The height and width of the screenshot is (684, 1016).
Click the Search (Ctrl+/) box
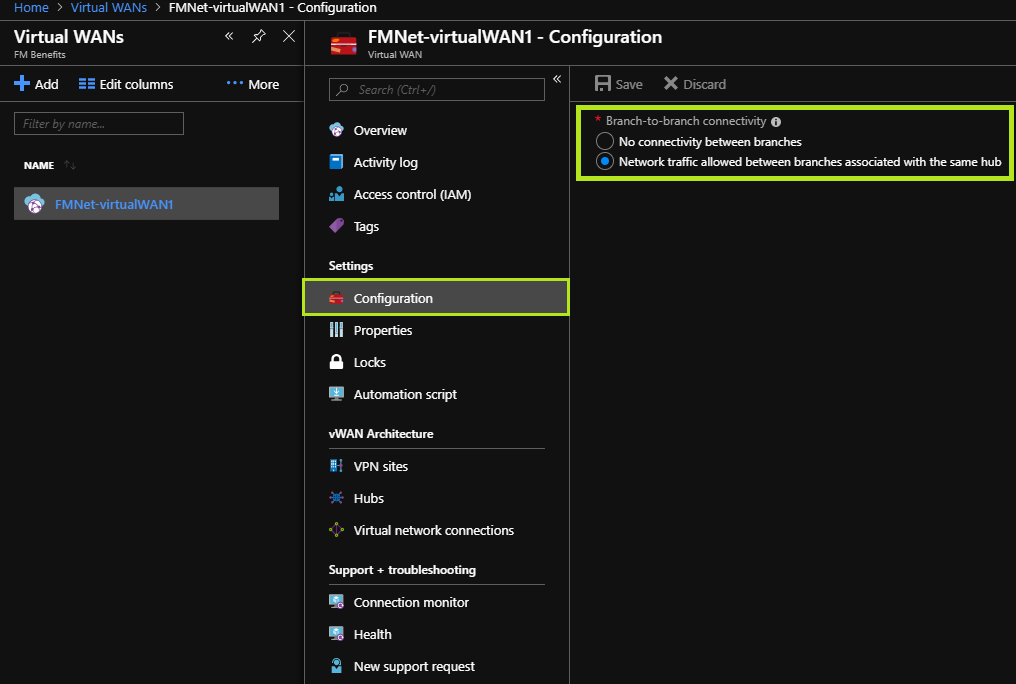coord(437,89)
